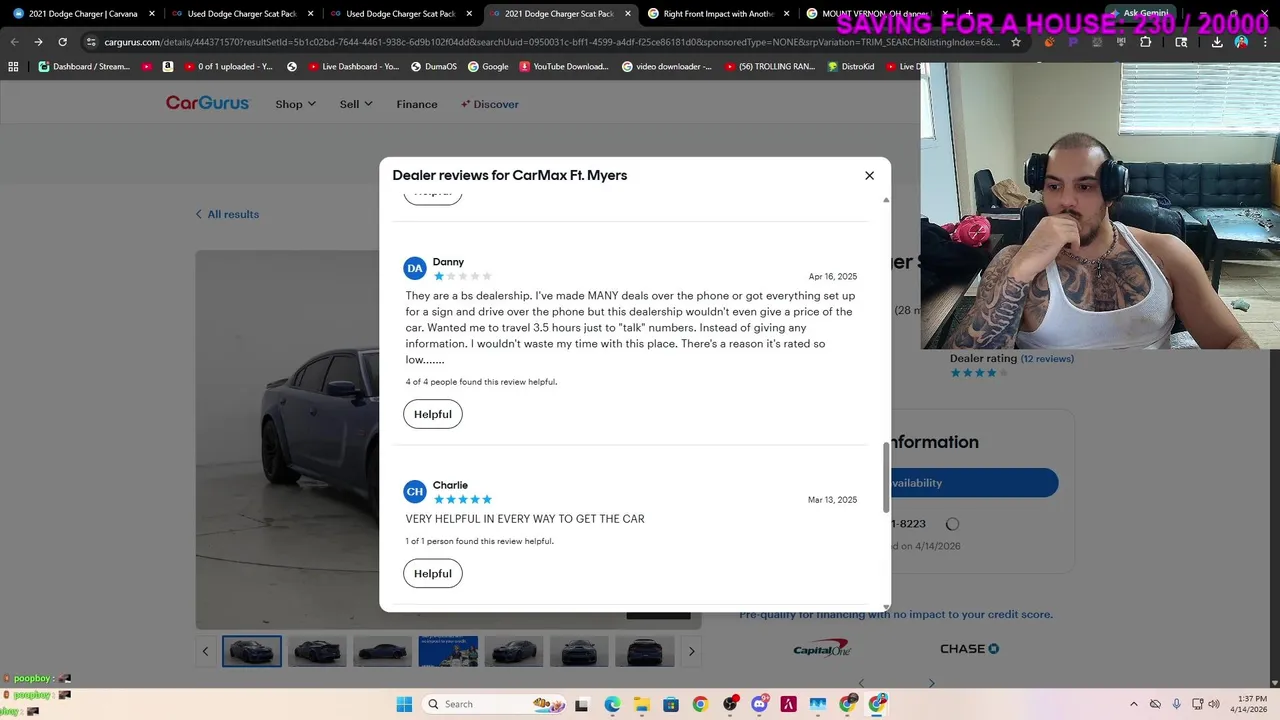Open the (12 reviews) dealer rating link

click(x=1047, y=358)
